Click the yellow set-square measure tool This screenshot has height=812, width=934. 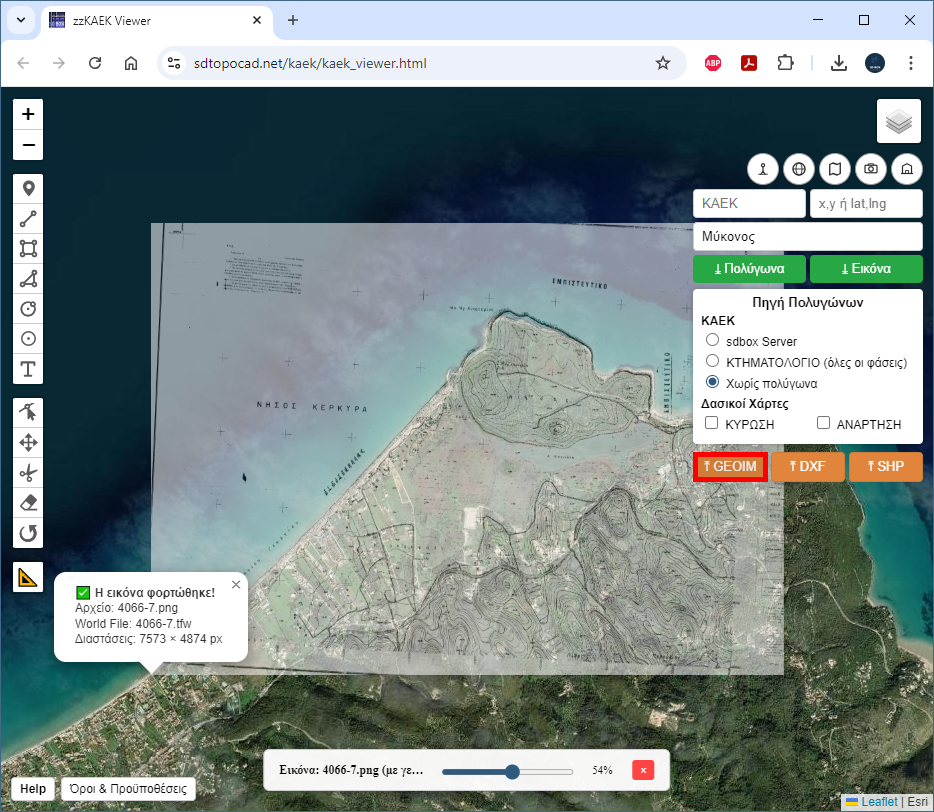tap(28, 577)
